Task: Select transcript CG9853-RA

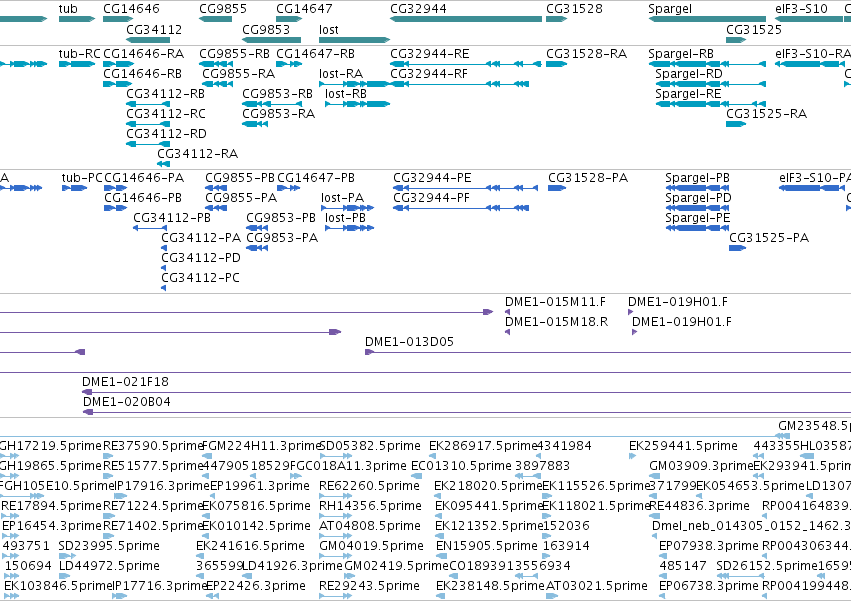Action: click(x=278, y=114)
